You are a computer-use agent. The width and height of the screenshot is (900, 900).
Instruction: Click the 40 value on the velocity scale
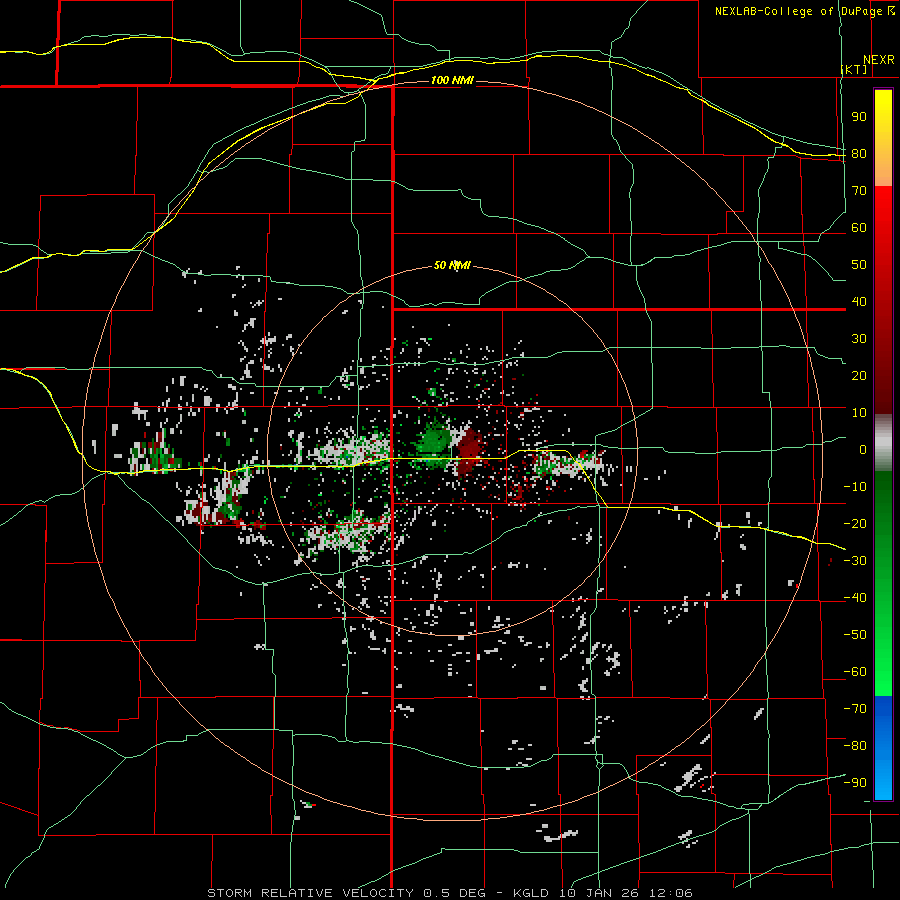point(859,301)
